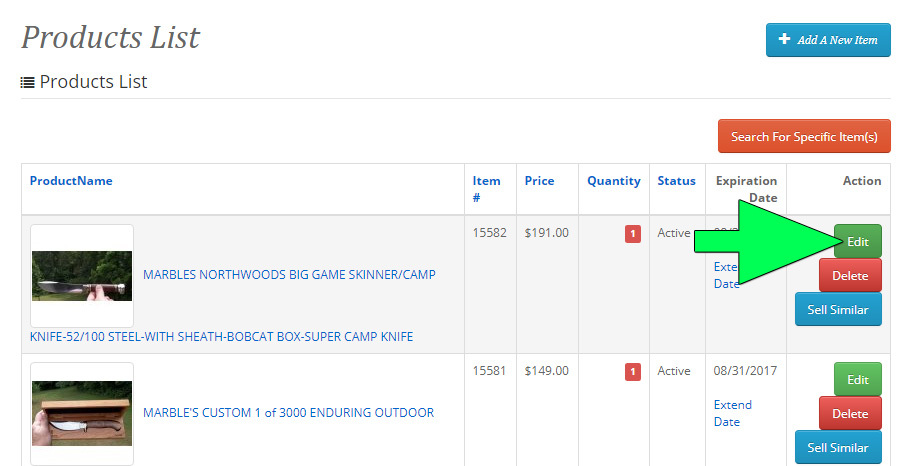
Task: Delete item 15582
Action: (850, 276)
